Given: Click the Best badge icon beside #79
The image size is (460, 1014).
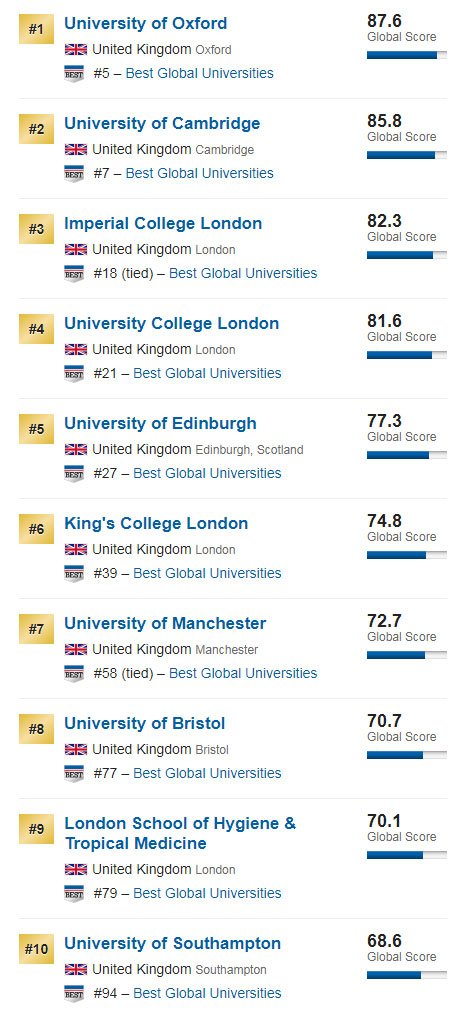Looking at the screenshot, I should (74, 894).
